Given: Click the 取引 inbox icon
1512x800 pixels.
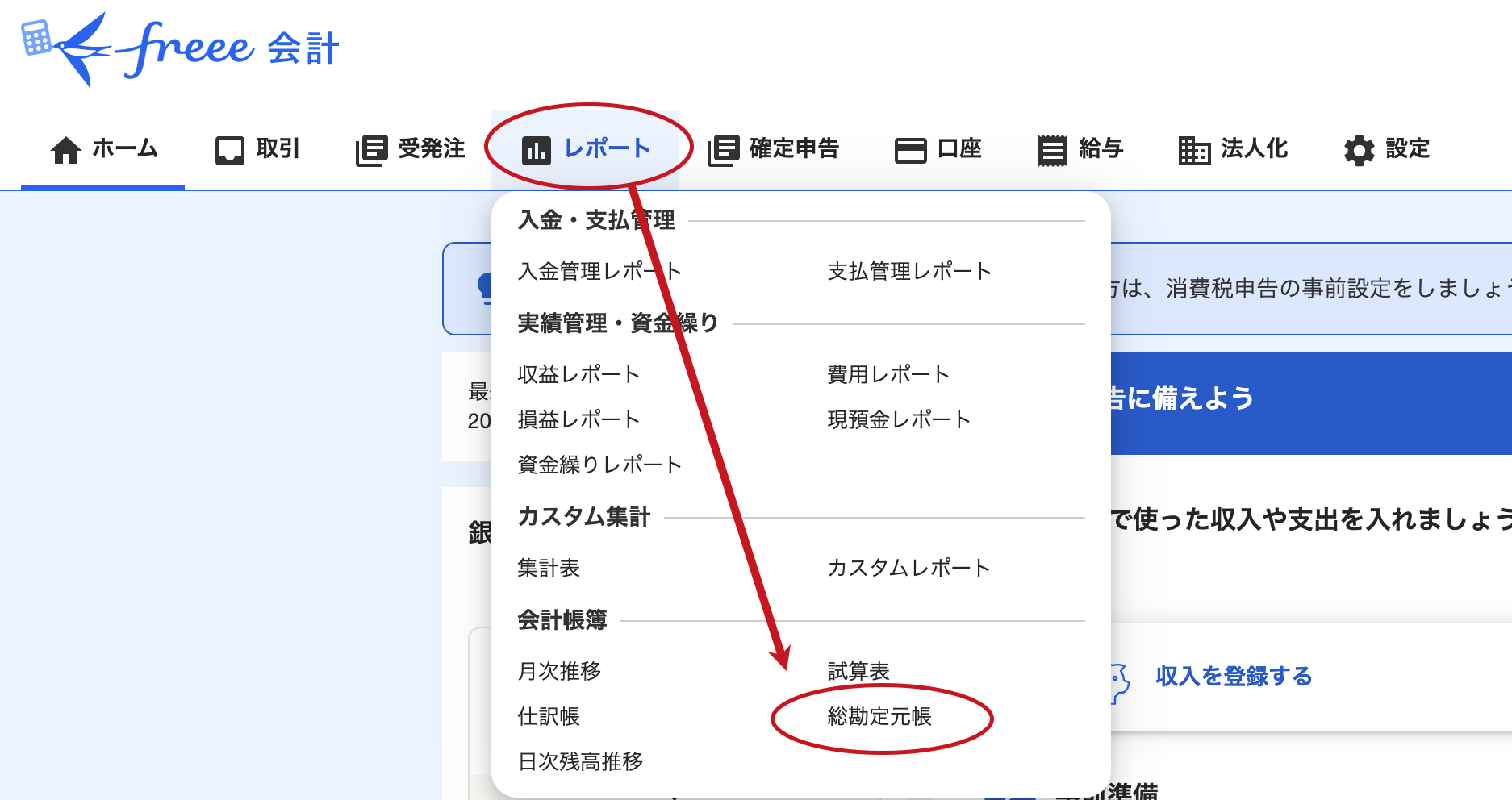Looking at the screenshot, I should pyautogui.click(x=230, y=150).
